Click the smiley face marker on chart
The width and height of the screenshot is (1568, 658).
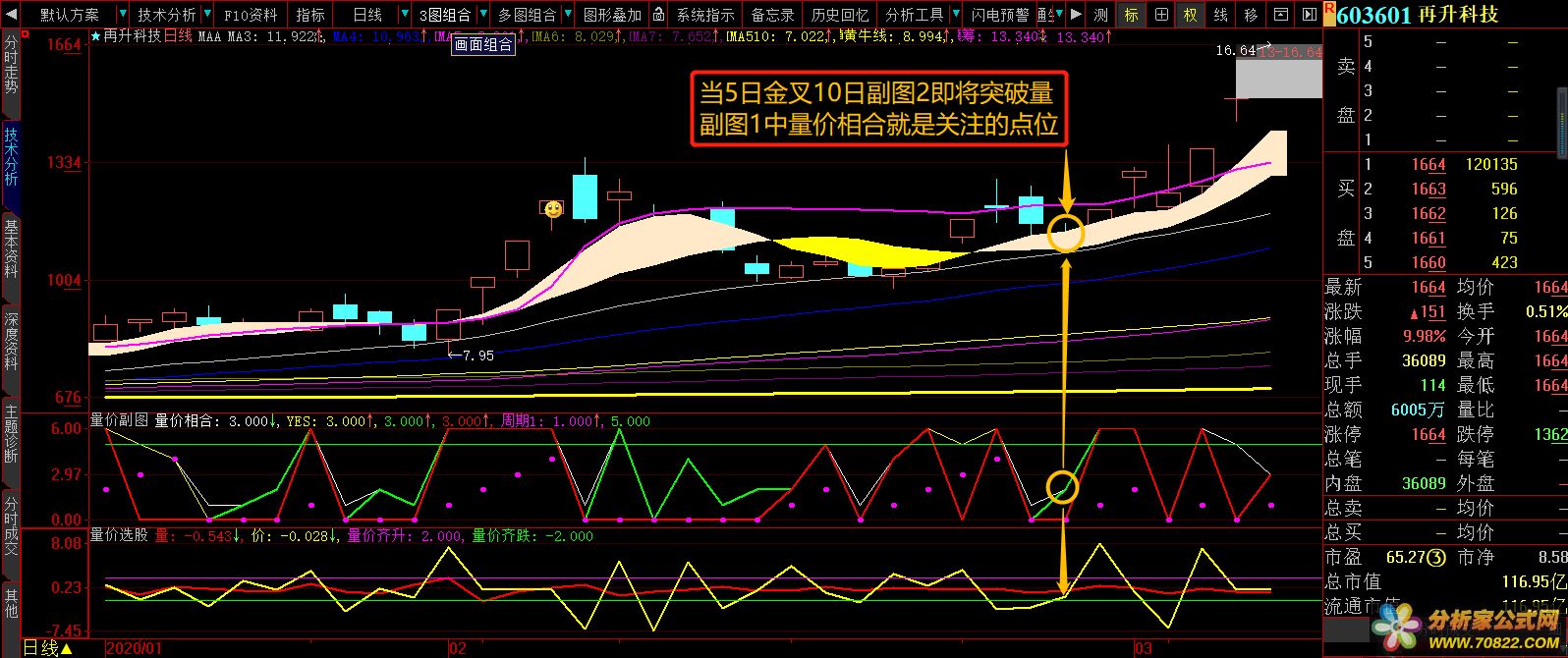coord(553,209)
